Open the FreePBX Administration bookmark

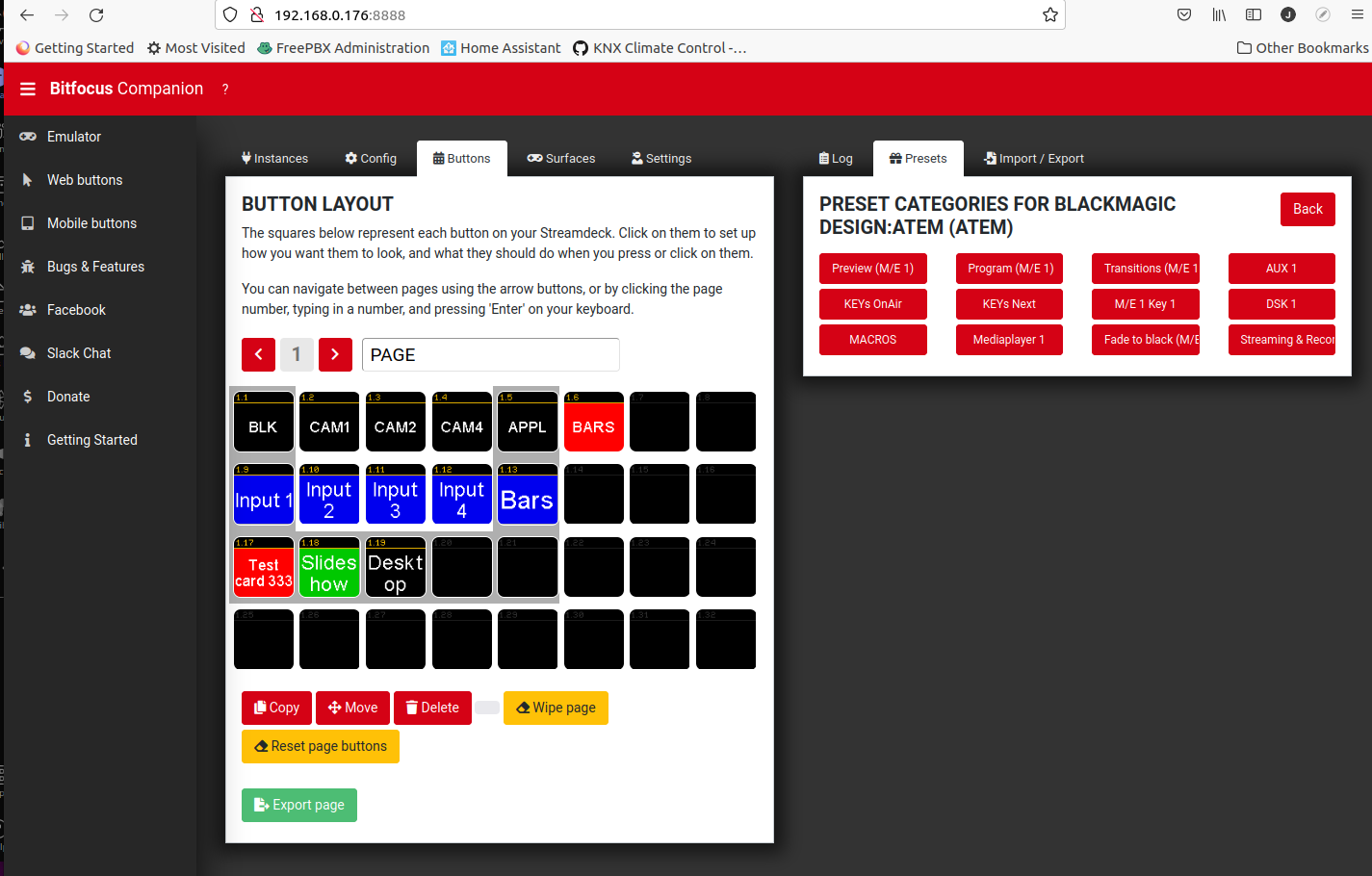344,48
